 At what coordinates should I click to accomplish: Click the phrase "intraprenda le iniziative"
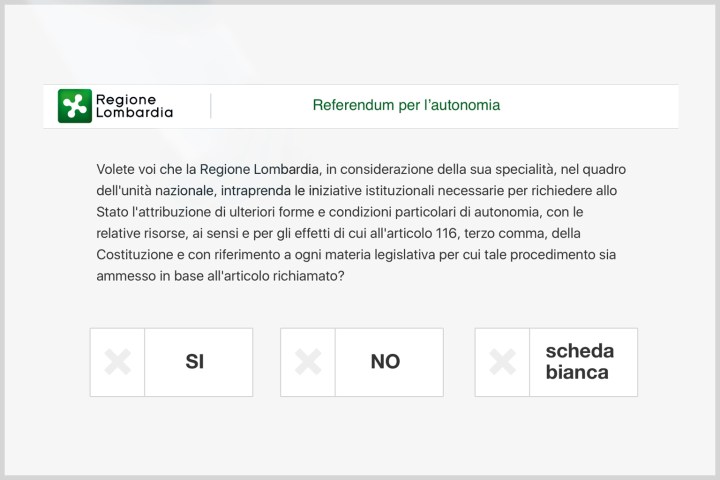coord(285,189)
